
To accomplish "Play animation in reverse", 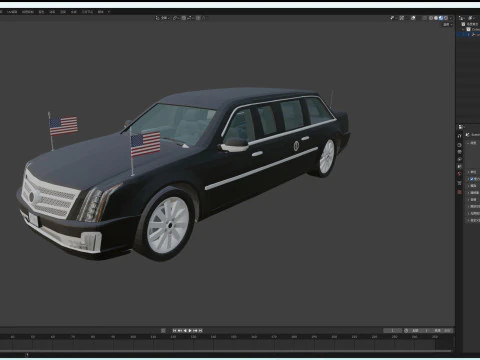I will coord(185,331).
